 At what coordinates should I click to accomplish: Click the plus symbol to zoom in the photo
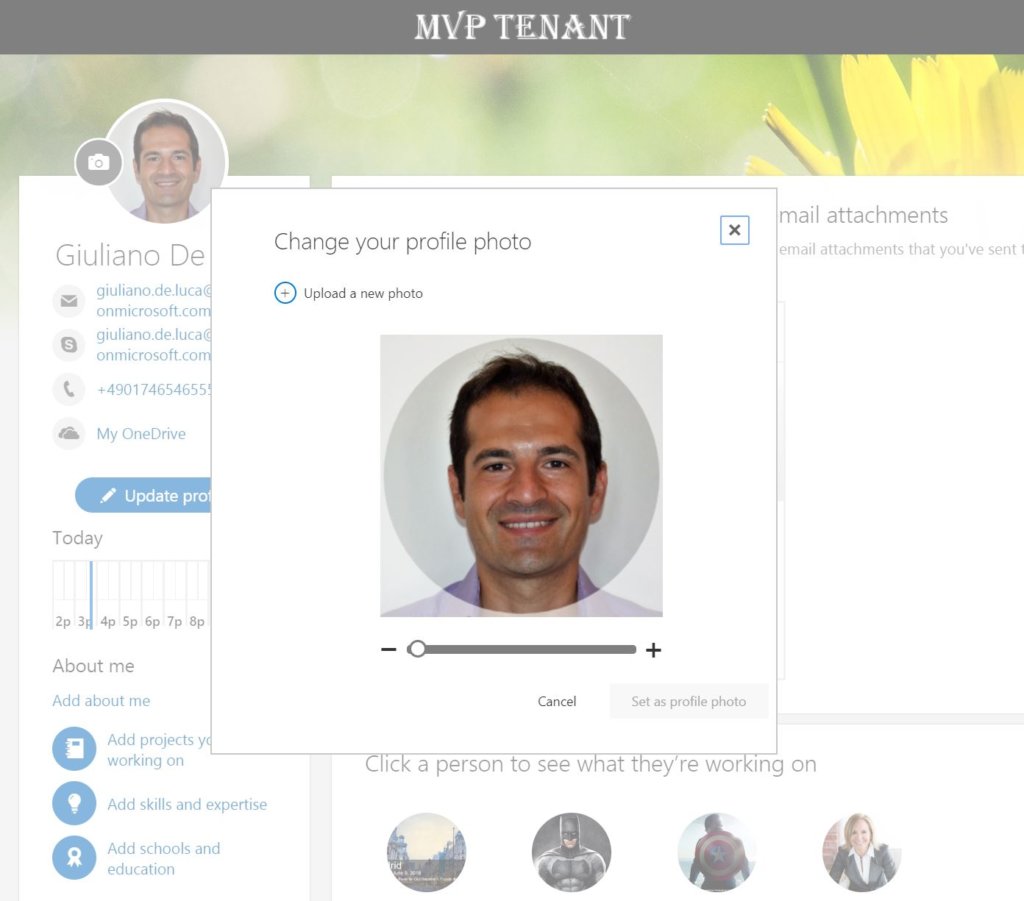(654, 649)
